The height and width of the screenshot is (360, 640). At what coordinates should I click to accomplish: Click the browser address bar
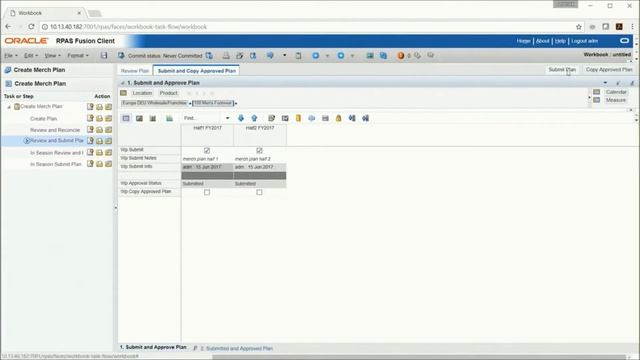pos(306,27)
